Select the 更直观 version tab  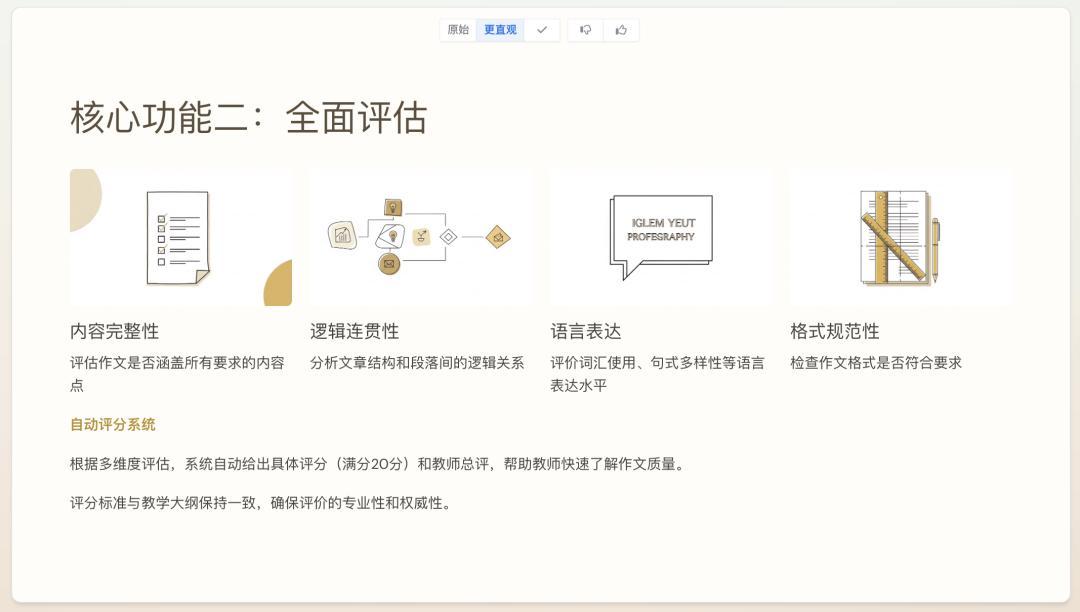pyautogui.click(x=500, y=30)
